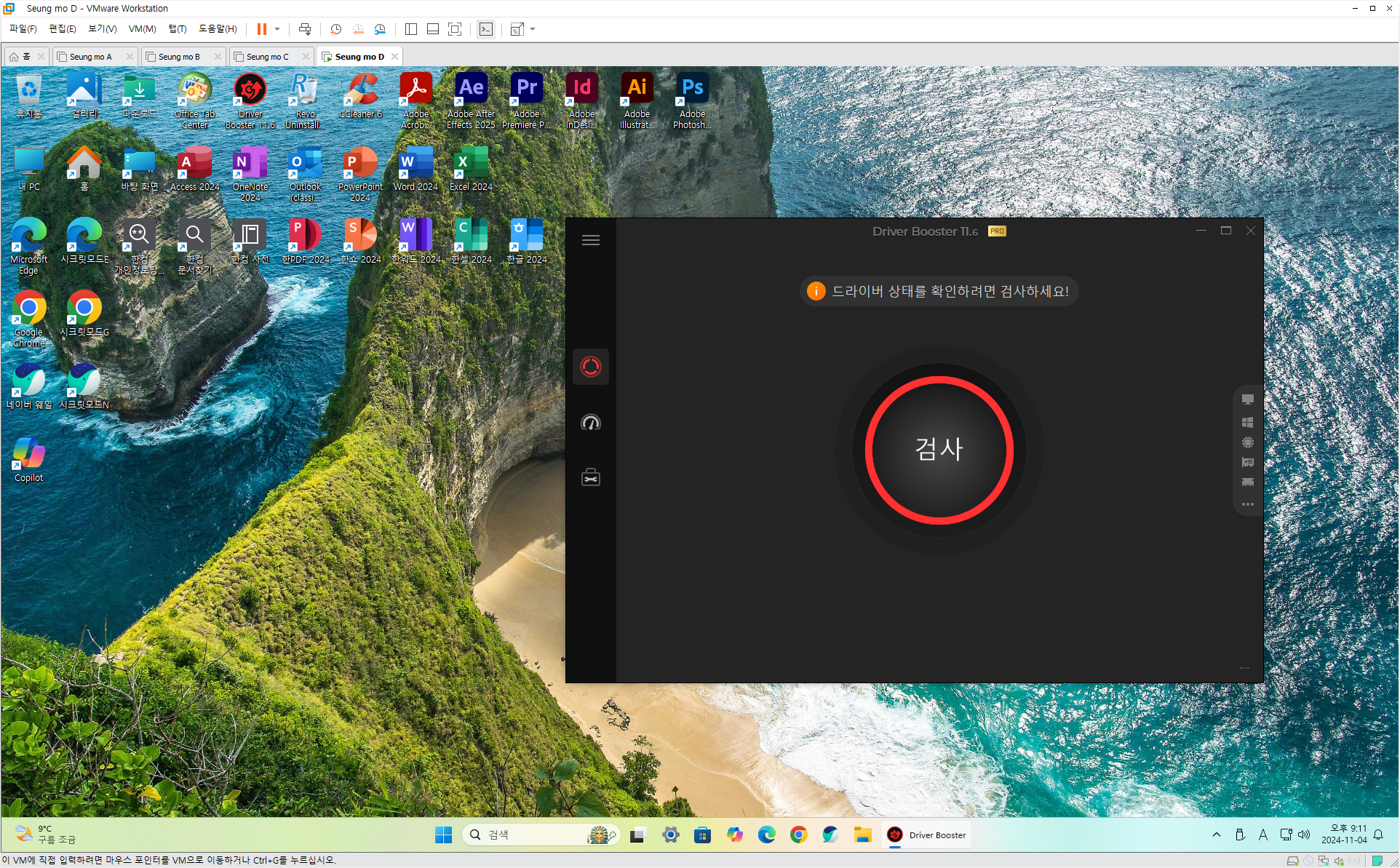Expand the three-dots more icon on right panel

click(x=1247, y=504)
